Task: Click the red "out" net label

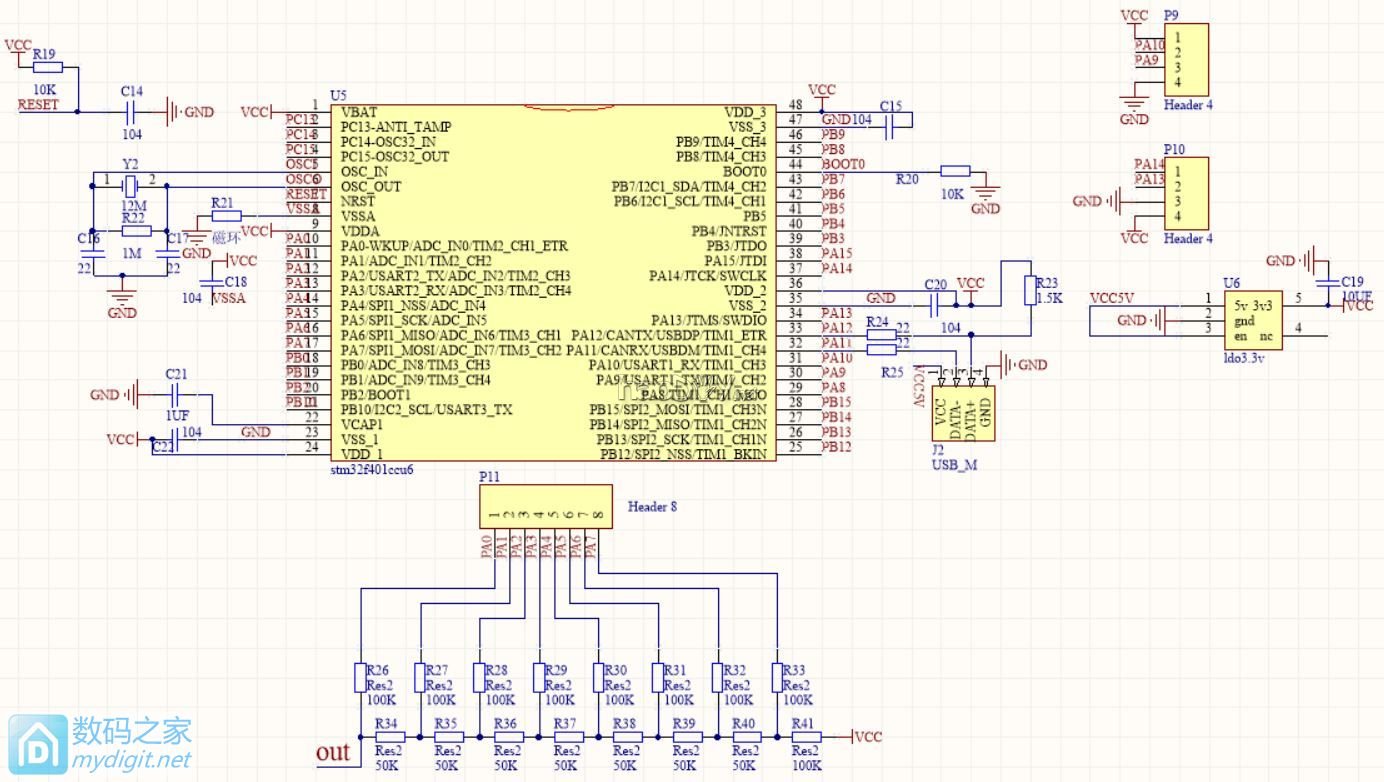Action: pos(333,753)
